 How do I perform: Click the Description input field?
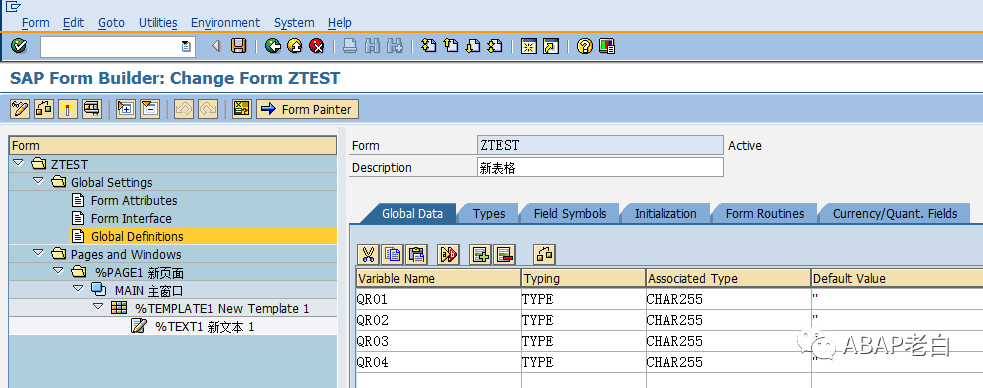point(600,167)
